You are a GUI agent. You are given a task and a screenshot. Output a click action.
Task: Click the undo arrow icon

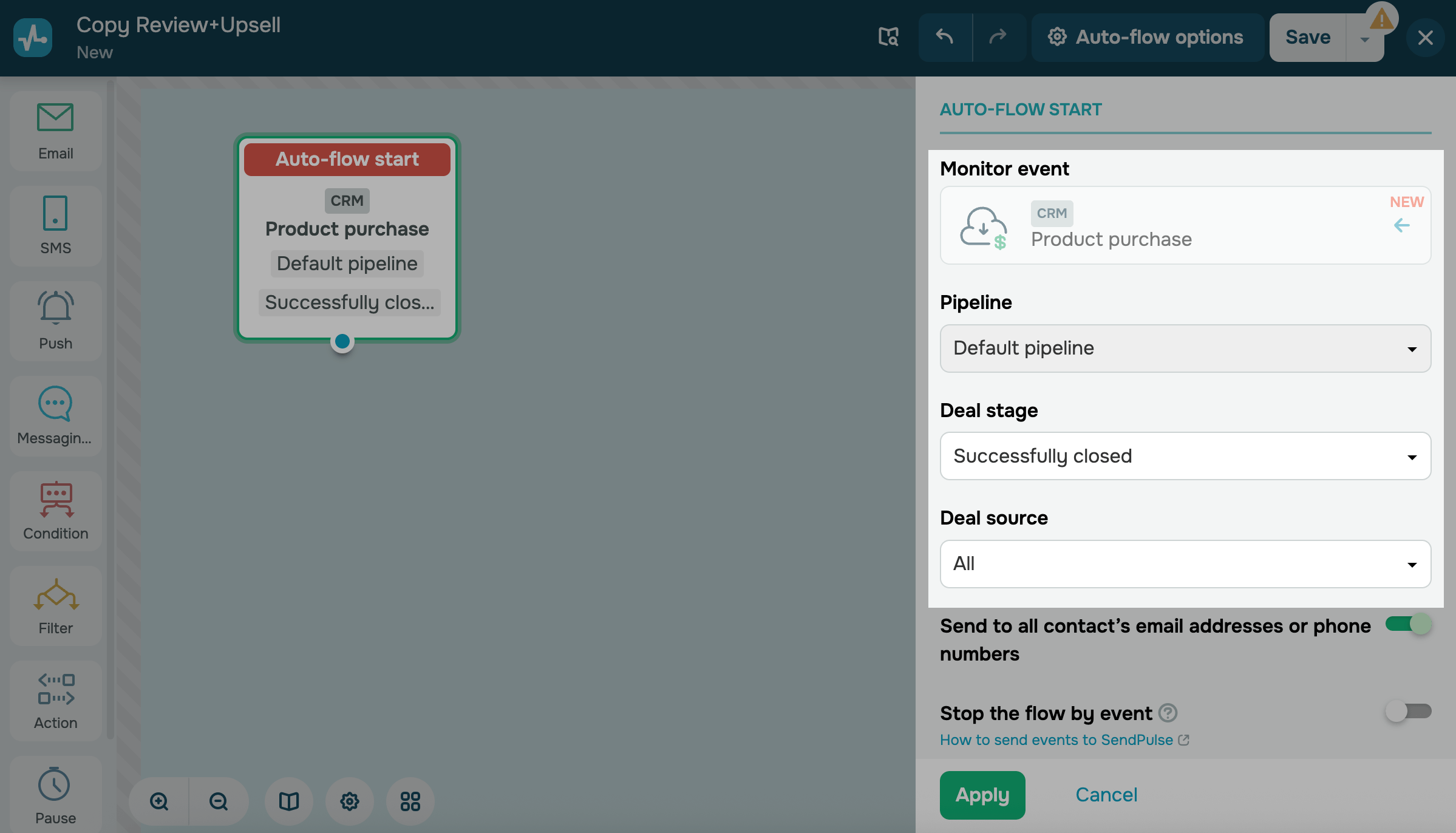click(945, 38)
